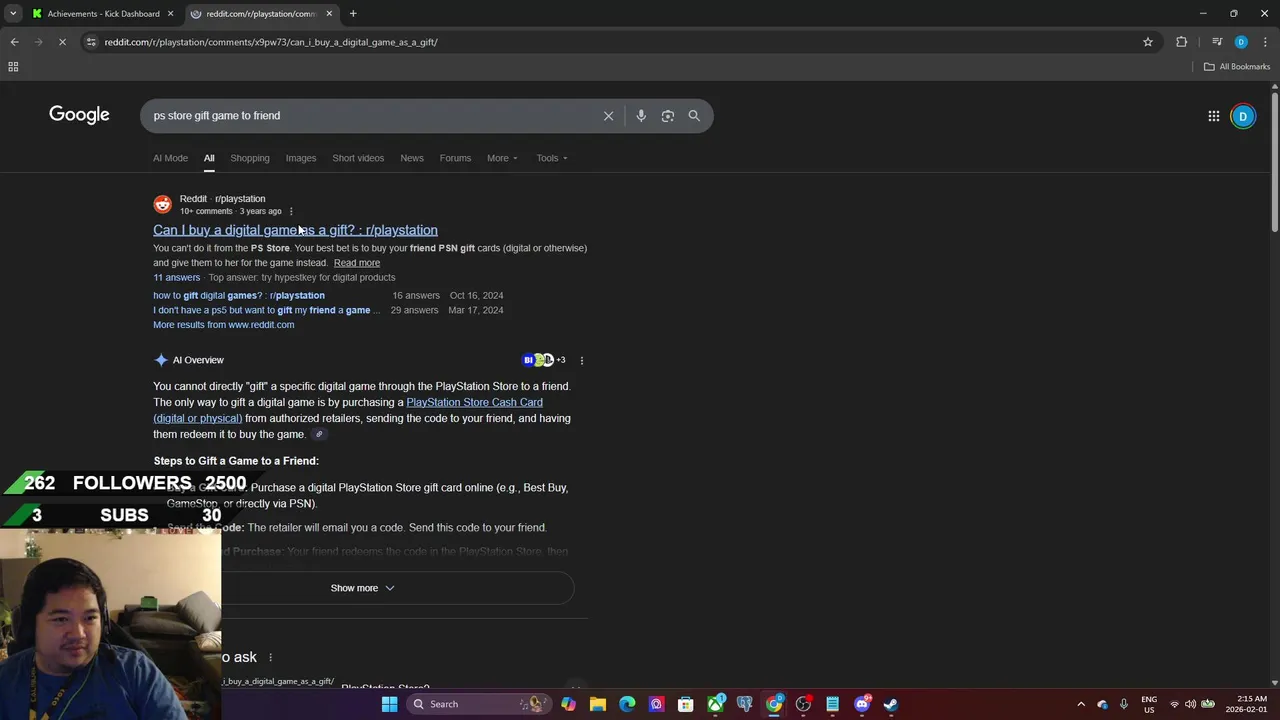Open 'Can I buy a digital game as a gift?' result
1280x720 pixels.
pyautogui.click(x=295, y=230)
